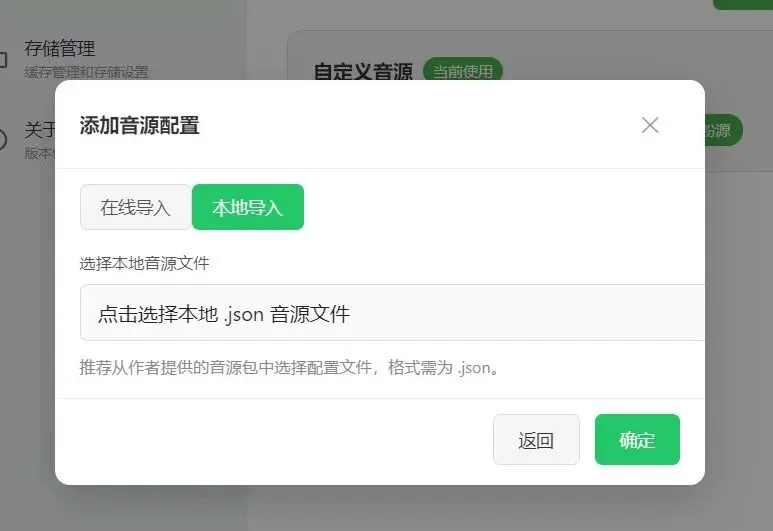Click the storage icon beside 存储管理
The image size is (773, 531).
3,60
